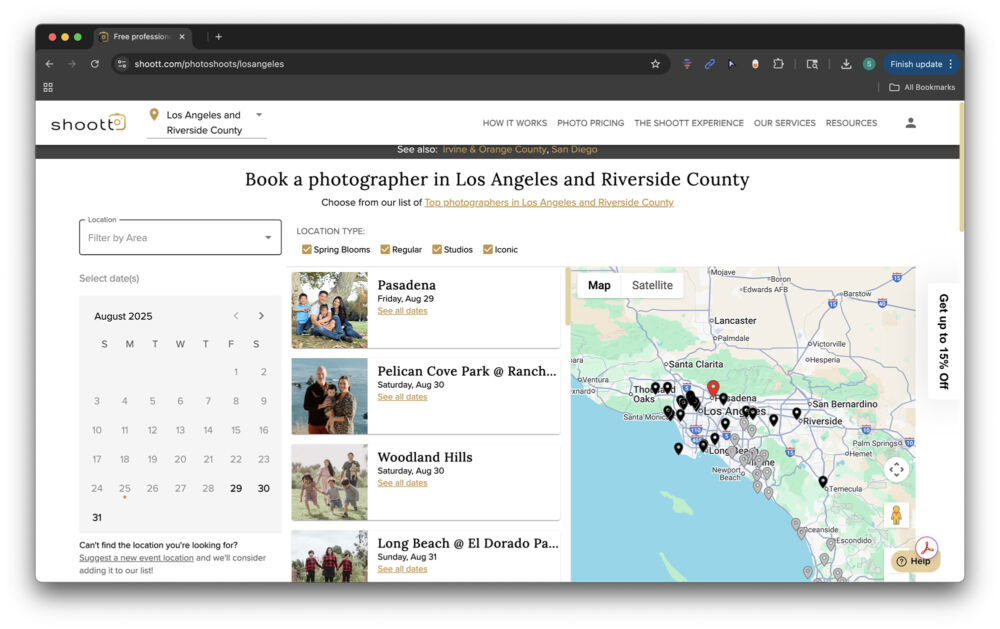This screenshot has width=1000, height=629.
Task: Bookmark page with the star icon
Action: point(655,64)
